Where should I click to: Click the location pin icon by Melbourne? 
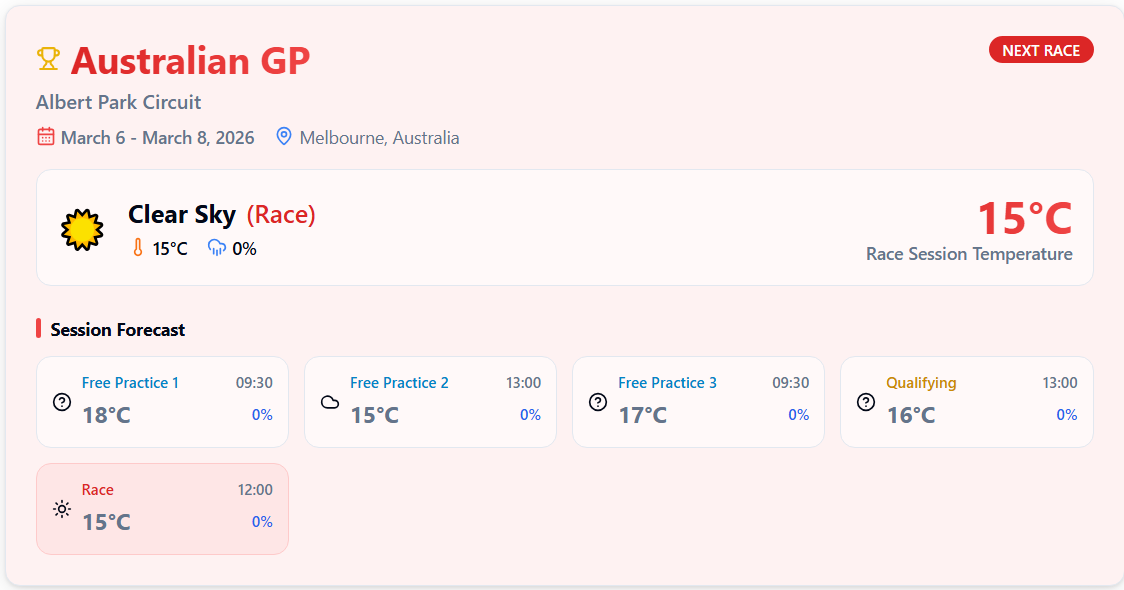click(x=284, y=137)
